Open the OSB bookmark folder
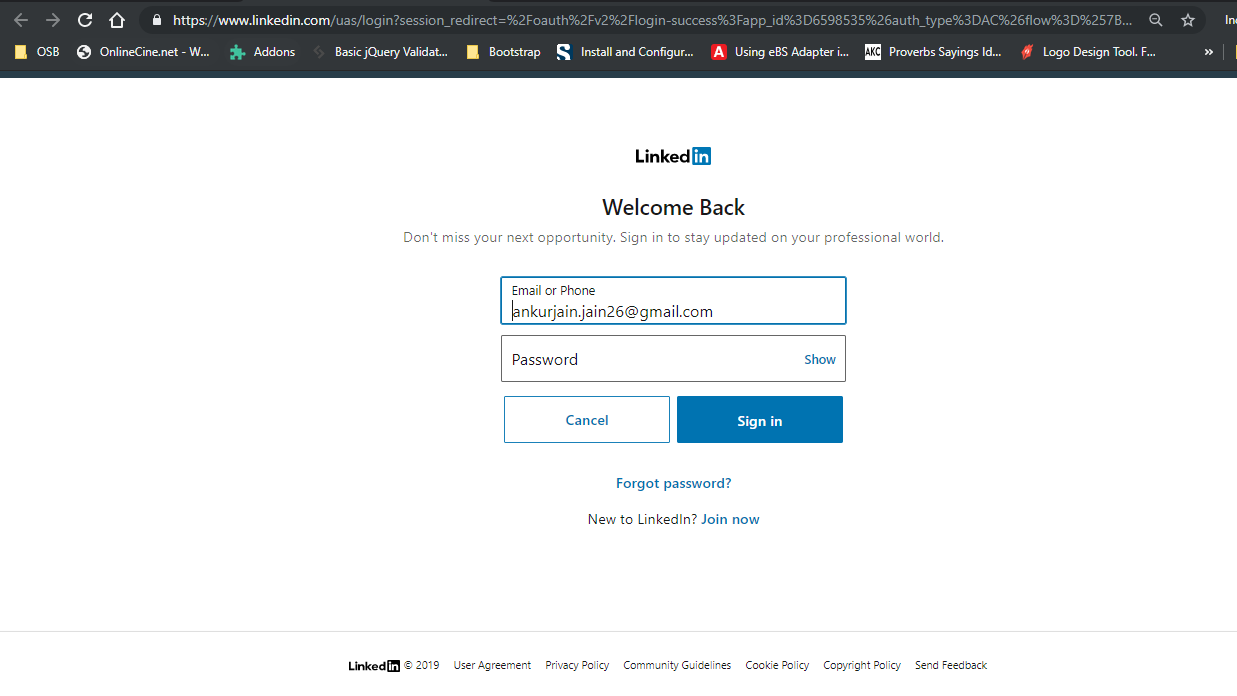Screen dimensions: 1237x696 [x=37, y=52]
